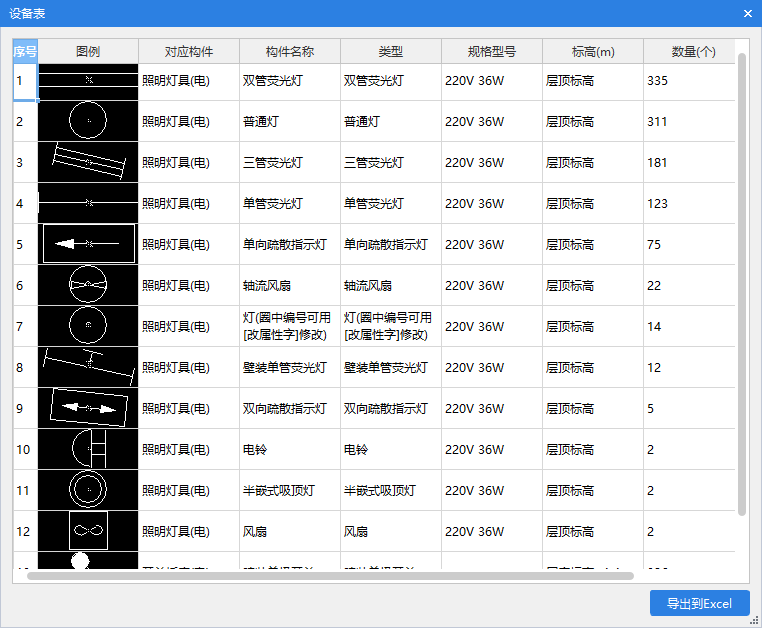The width and height of the screenshot is (762, 628).
Task: Select the one-way evacuation sign arrow icon
Action: (88, 244)
